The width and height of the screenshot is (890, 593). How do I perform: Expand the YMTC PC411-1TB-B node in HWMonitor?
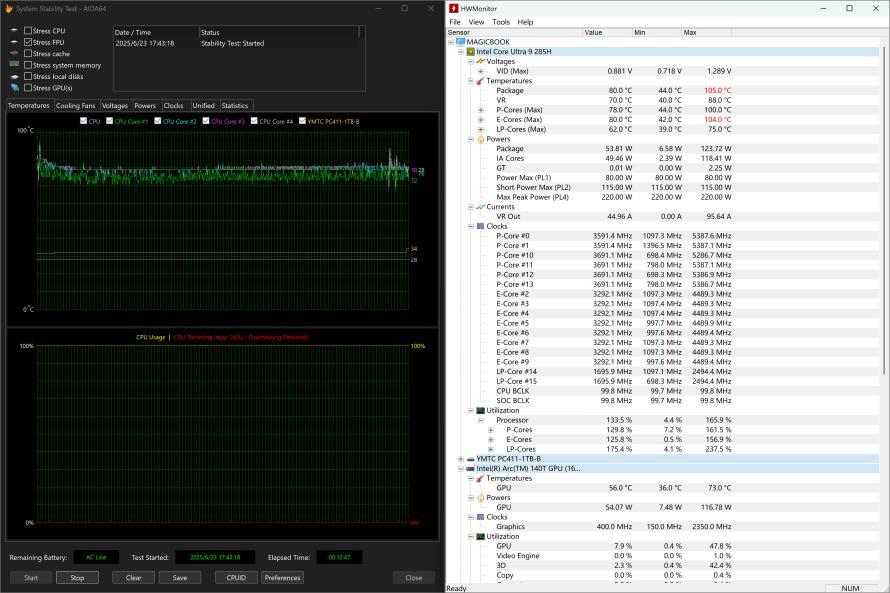(461, 459)
